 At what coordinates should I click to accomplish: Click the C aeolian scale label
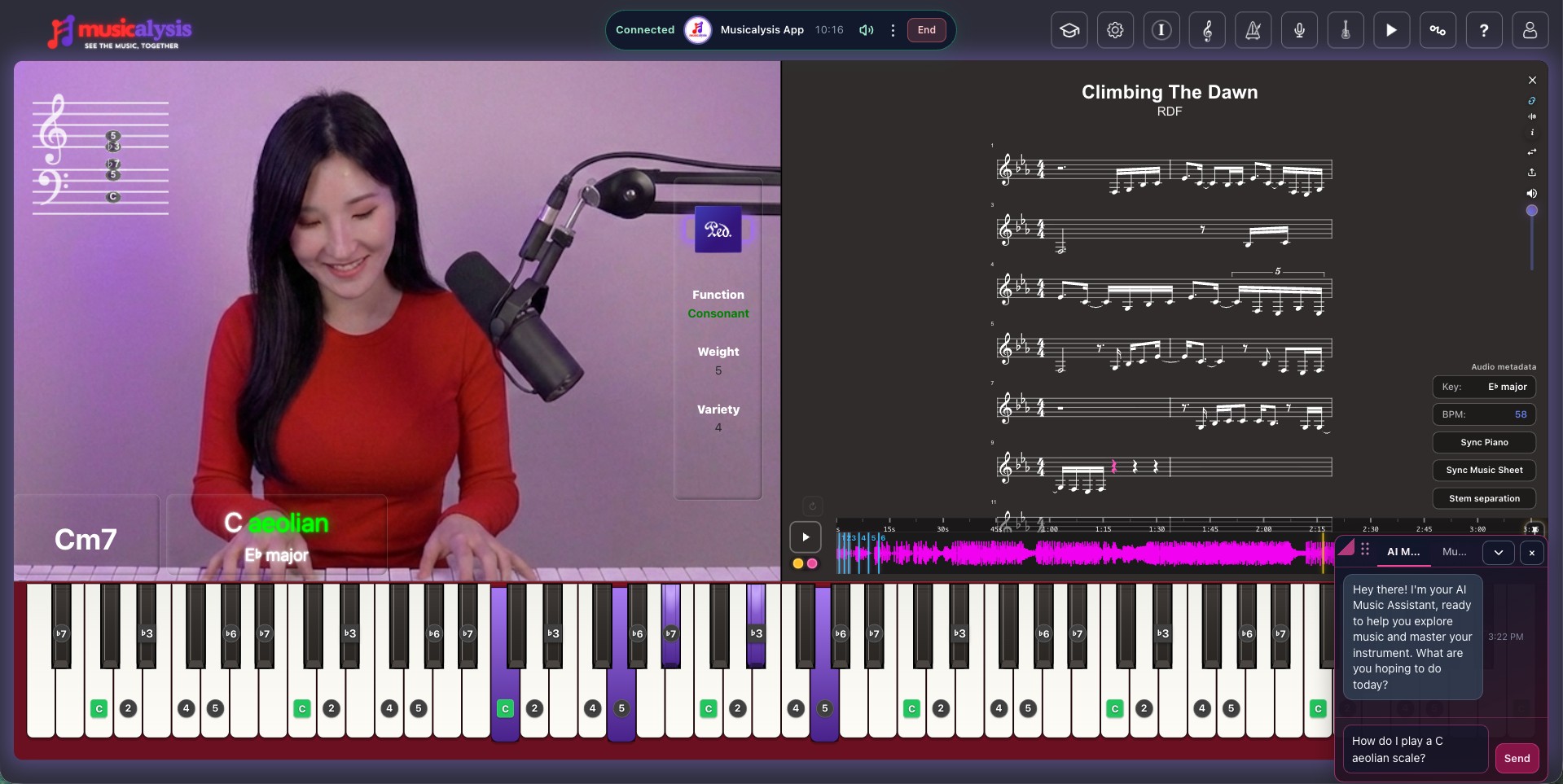(x=276, y=523)
